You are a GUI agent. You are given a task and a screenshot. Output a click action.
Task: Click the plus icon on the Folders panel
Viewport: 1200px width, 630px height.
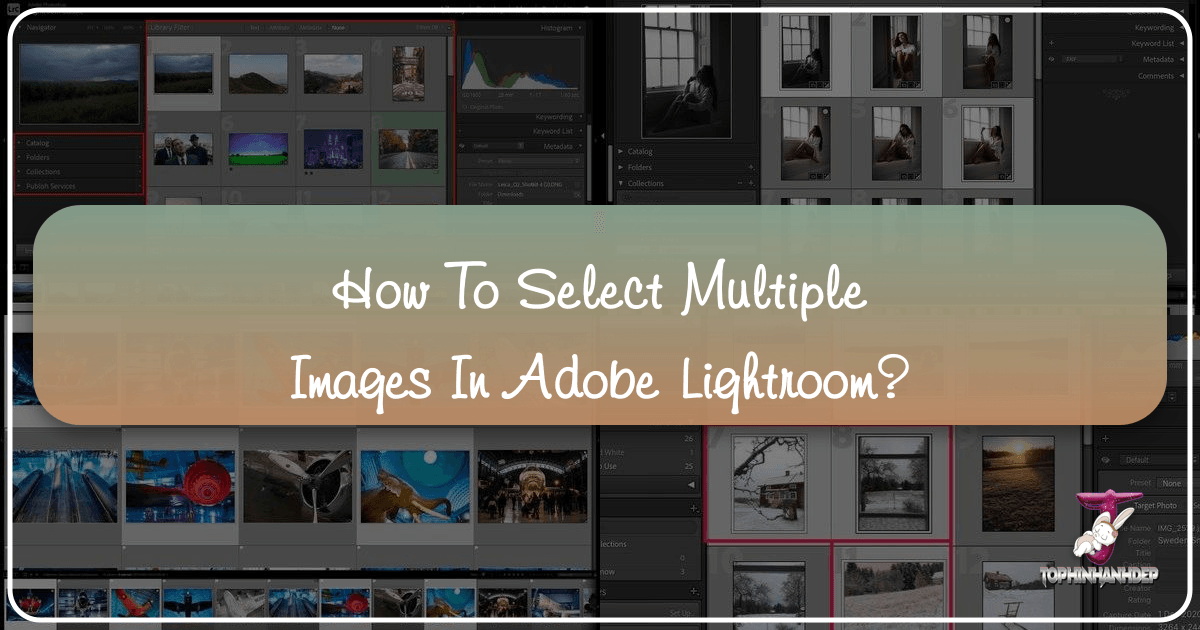(140, 157)
